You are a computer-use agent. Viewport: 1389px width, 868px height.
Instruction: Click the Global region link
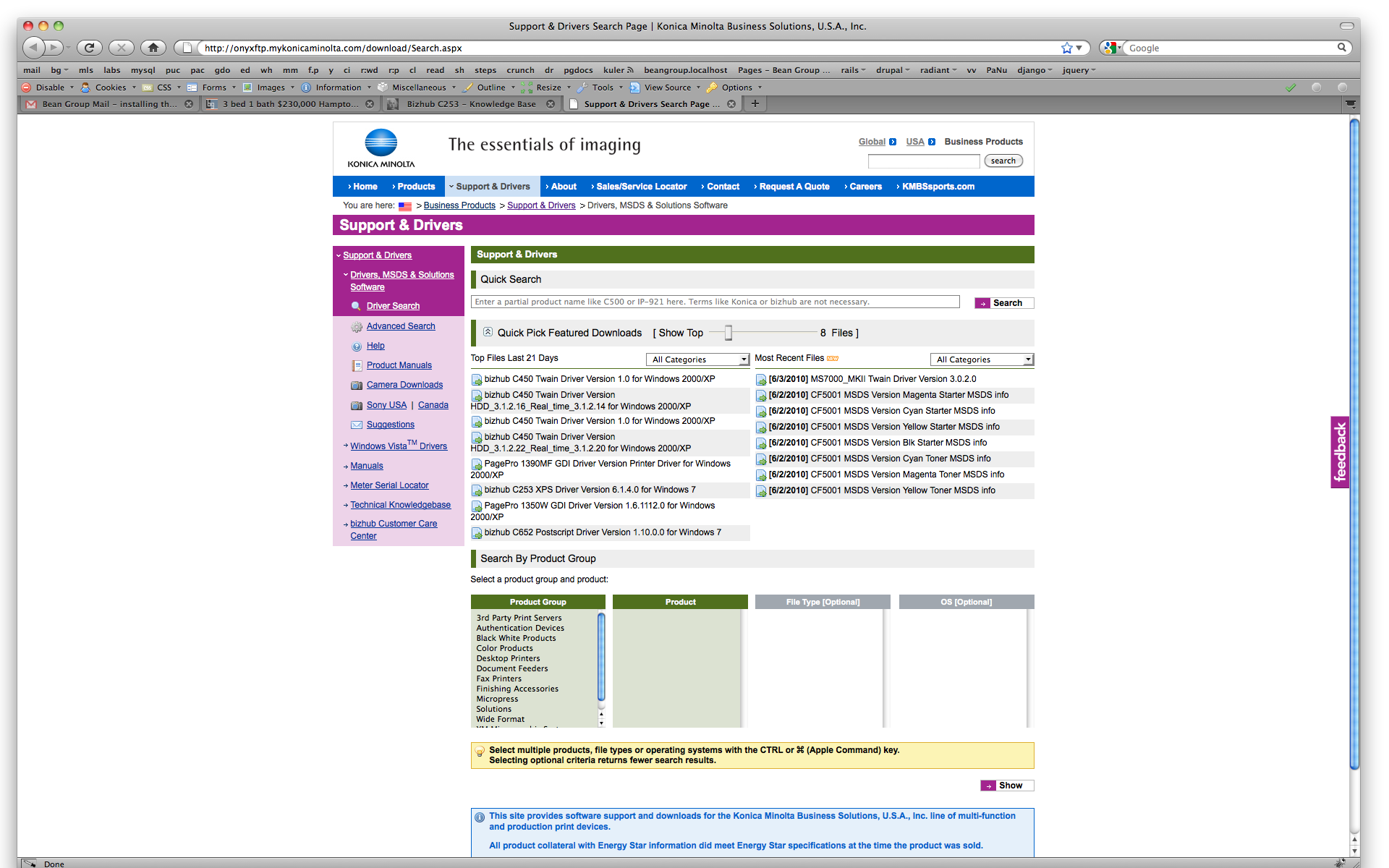click(872, 142)
